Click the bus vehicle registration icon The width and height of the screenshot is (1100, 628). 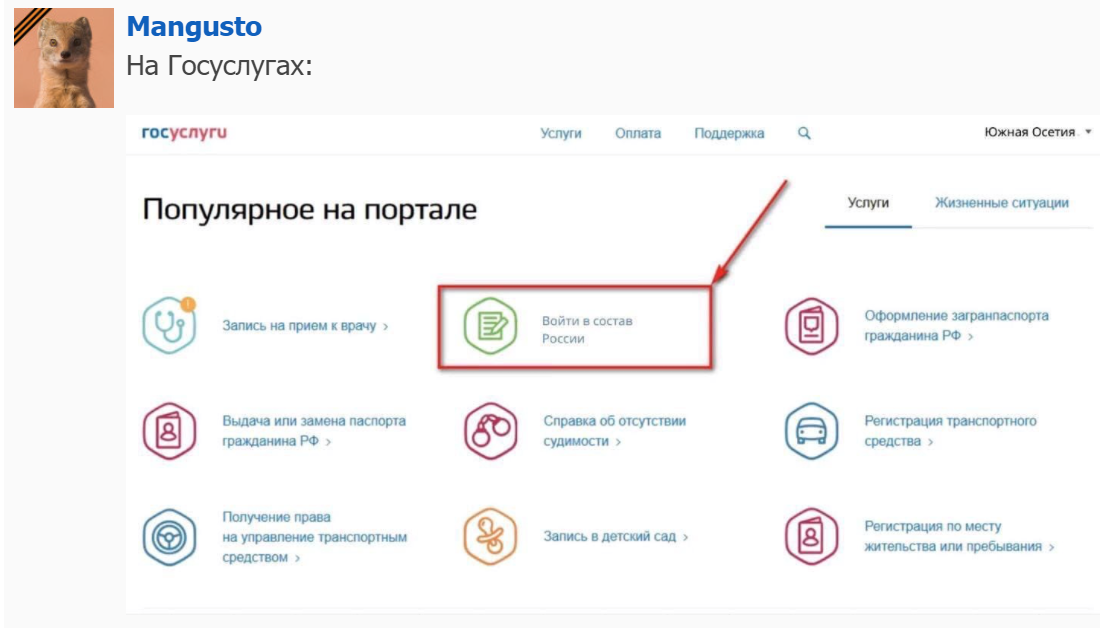pyautogui.click(x=811, y=431)
